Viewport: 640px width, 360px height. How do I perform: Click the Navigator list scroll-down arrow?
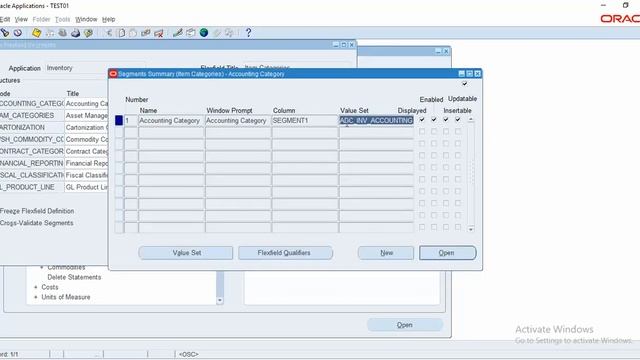[220, 300]
